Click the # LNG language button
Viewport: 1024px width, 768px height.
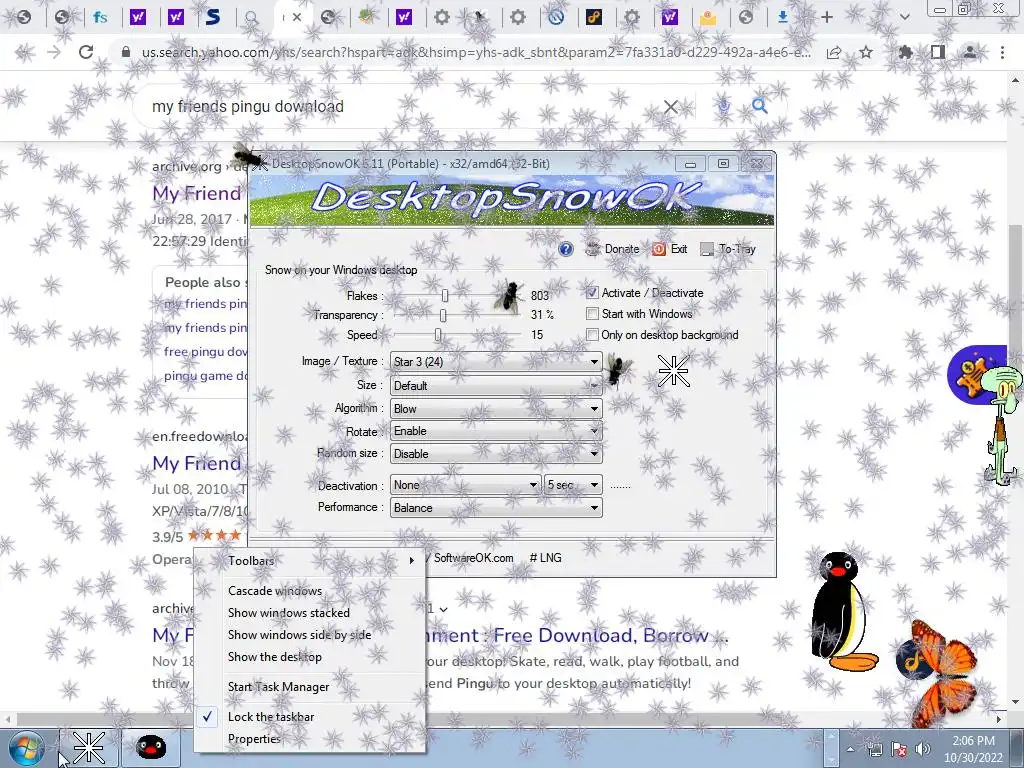(545, 558)
